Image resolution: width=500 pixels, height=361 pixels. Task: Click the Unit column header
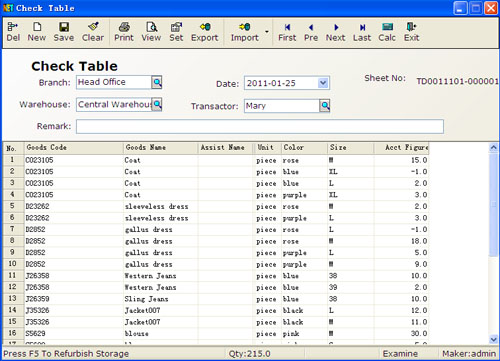click(267, 148)
